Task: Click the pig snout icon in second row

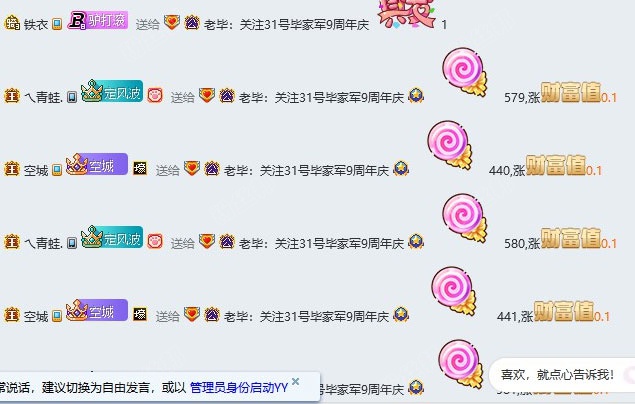Action: [155, 96]
